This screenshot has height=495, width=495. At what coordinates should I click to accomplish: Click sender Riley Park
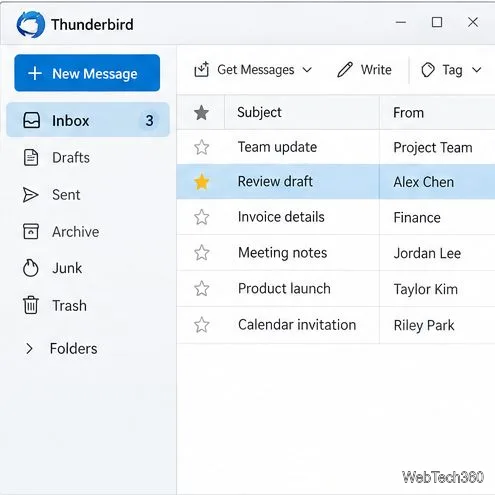[424, 325]
